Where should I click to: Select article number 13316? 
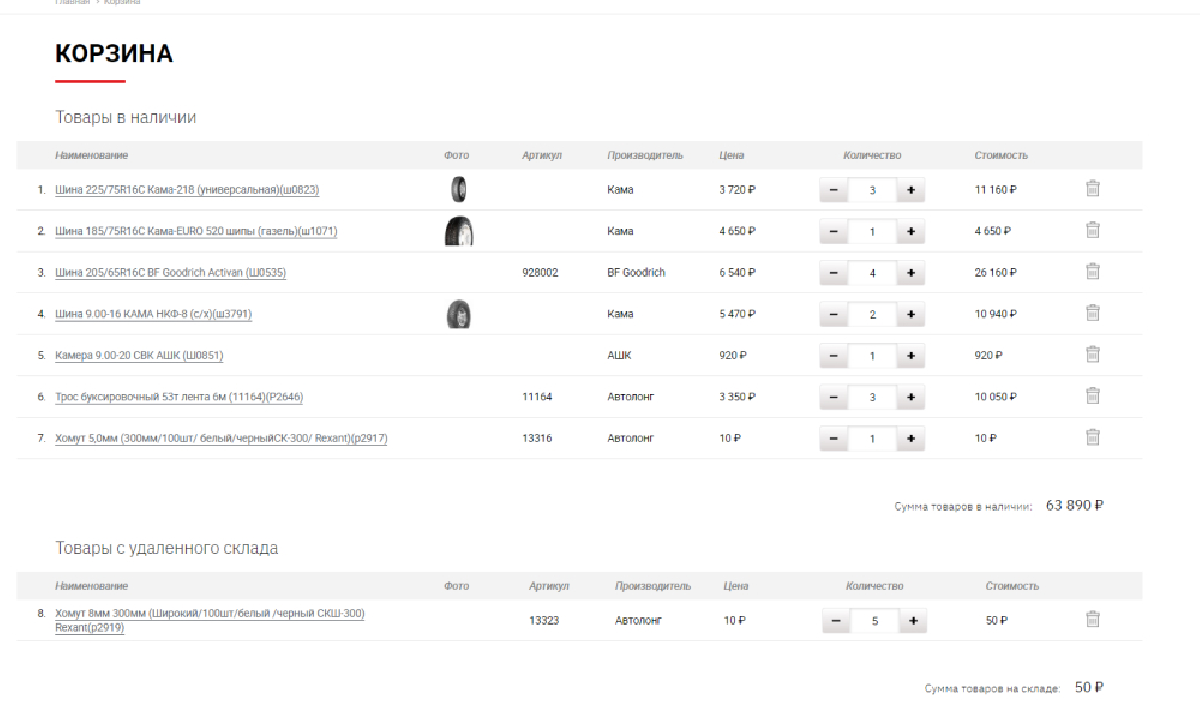(537, 439)
